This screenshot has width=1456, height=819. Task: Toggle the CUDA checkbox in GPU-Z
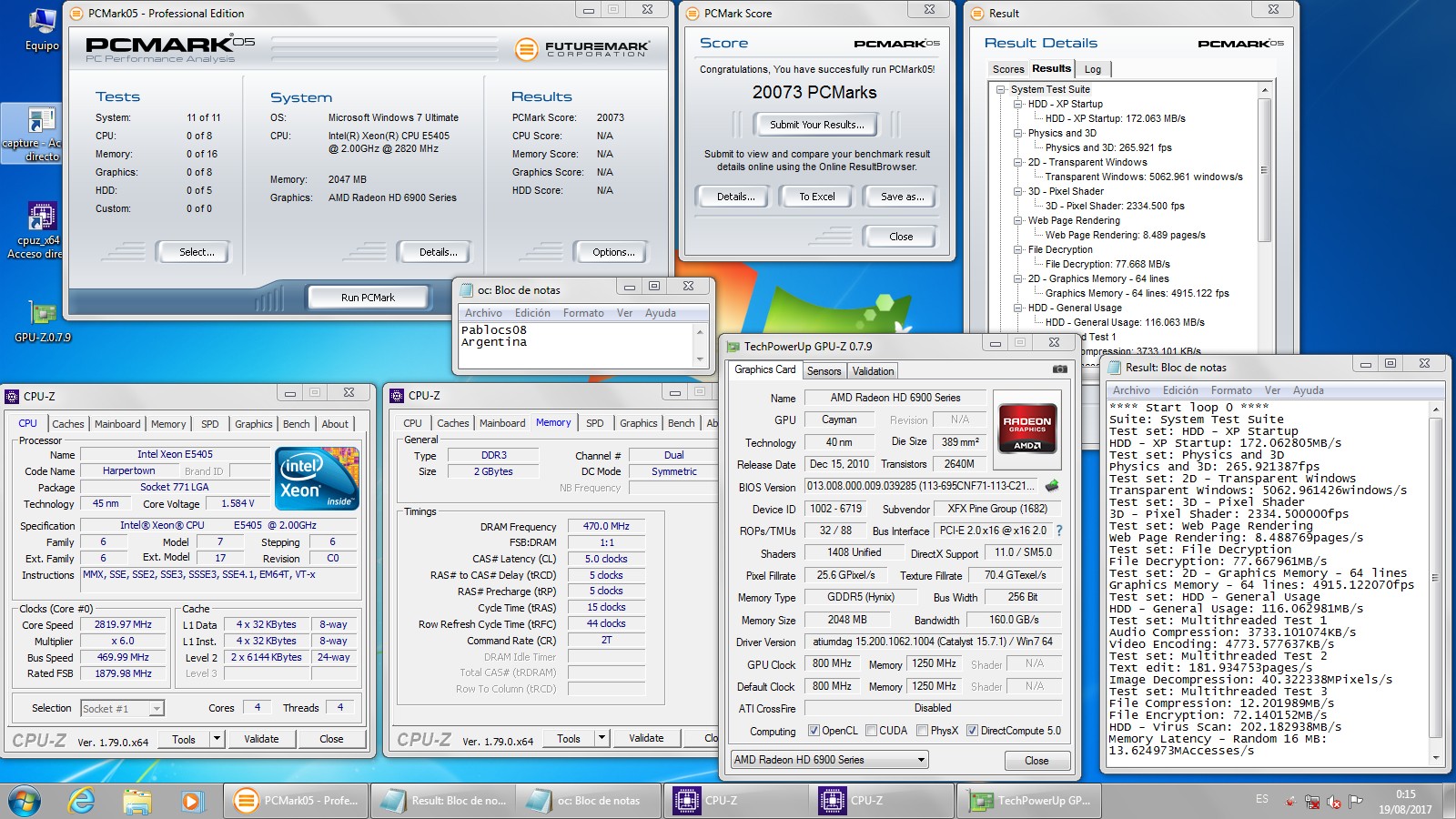[x=871, y=731]
